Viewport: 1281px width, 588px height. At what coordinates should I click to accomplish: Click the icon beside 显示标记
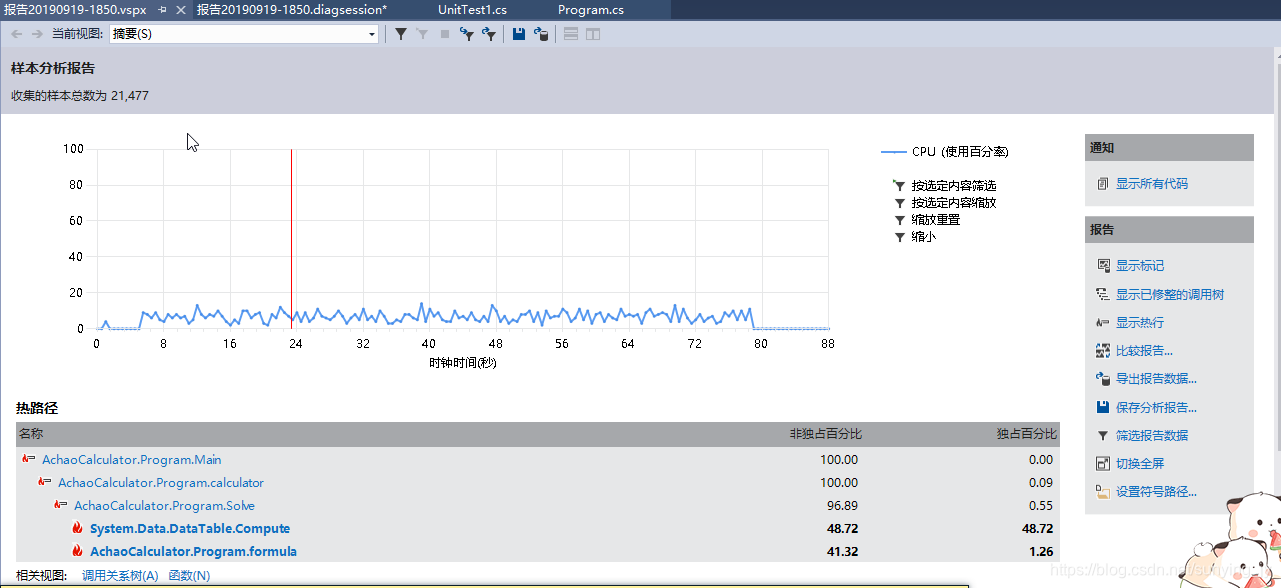click(x=1103, y=266)
